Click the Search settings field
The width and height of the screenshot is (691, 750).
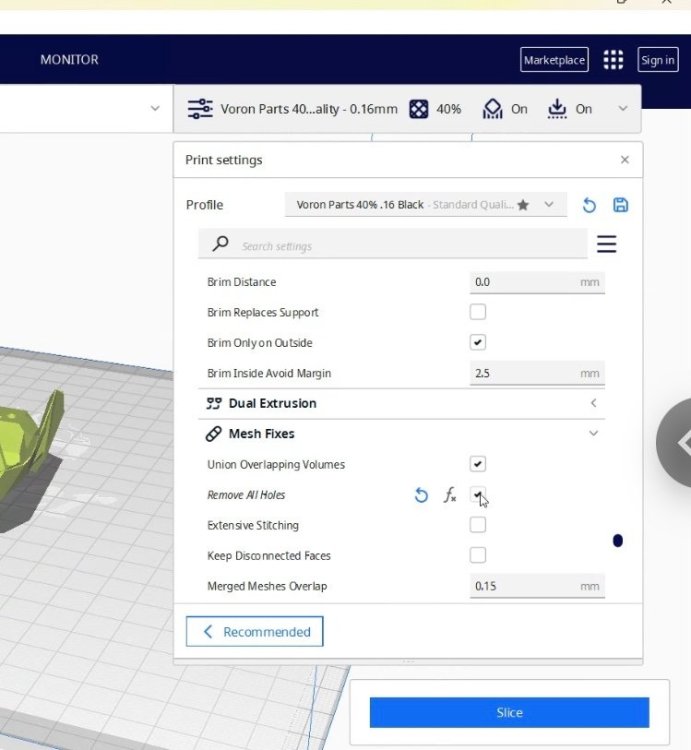(x=393, y=244)
